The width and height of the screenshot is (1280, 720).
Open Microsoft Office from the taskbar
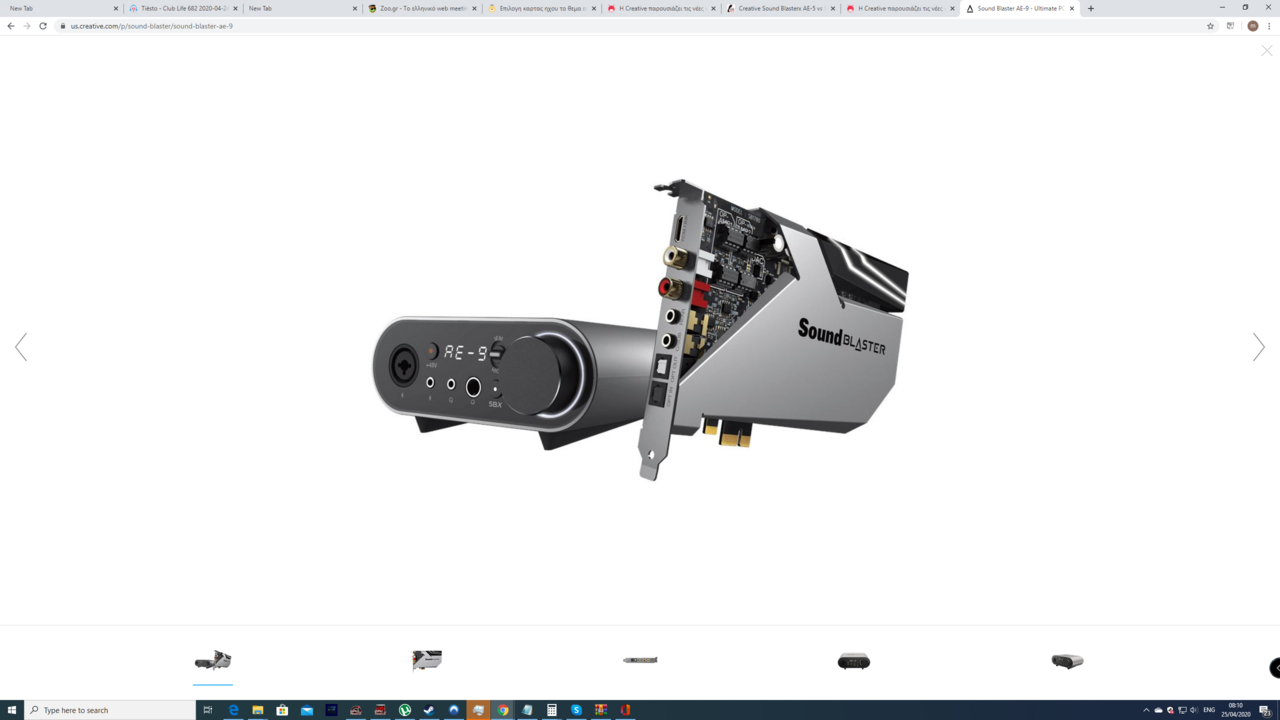[x=625, y=710]
